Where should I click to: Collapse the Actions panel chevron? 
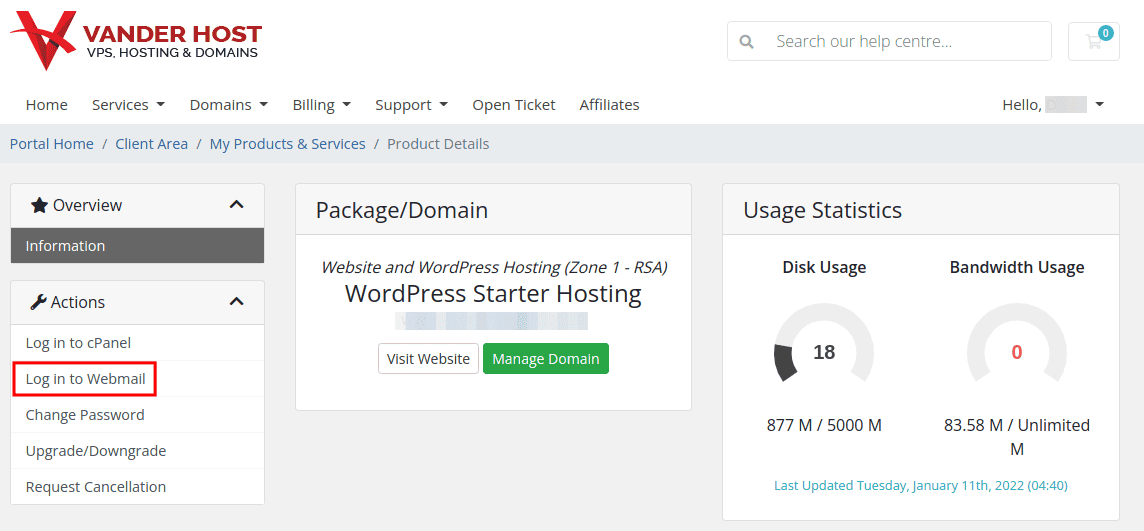tap(236, 301)
